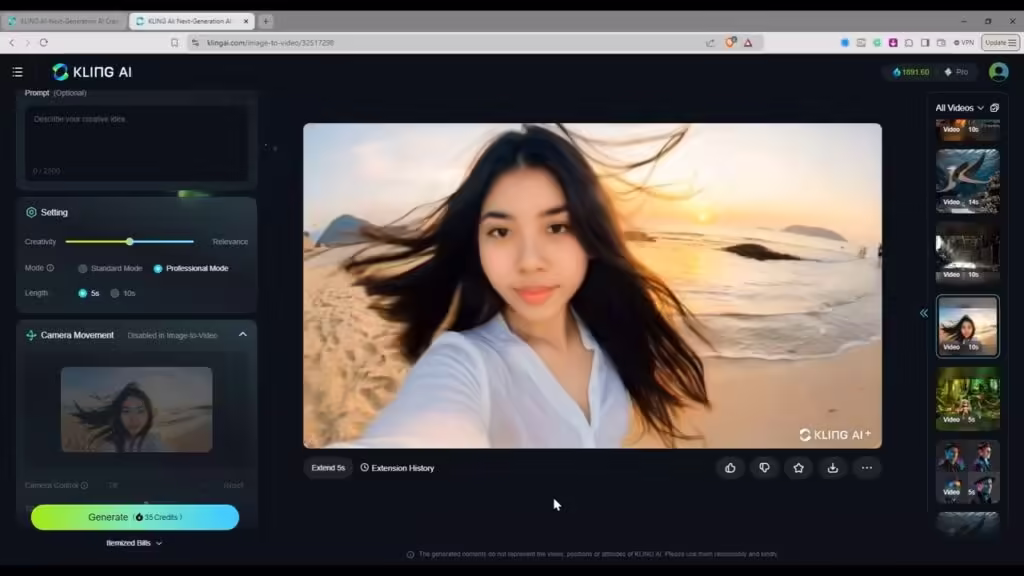Click the blue browser extension icon

(x=845, y=42)
